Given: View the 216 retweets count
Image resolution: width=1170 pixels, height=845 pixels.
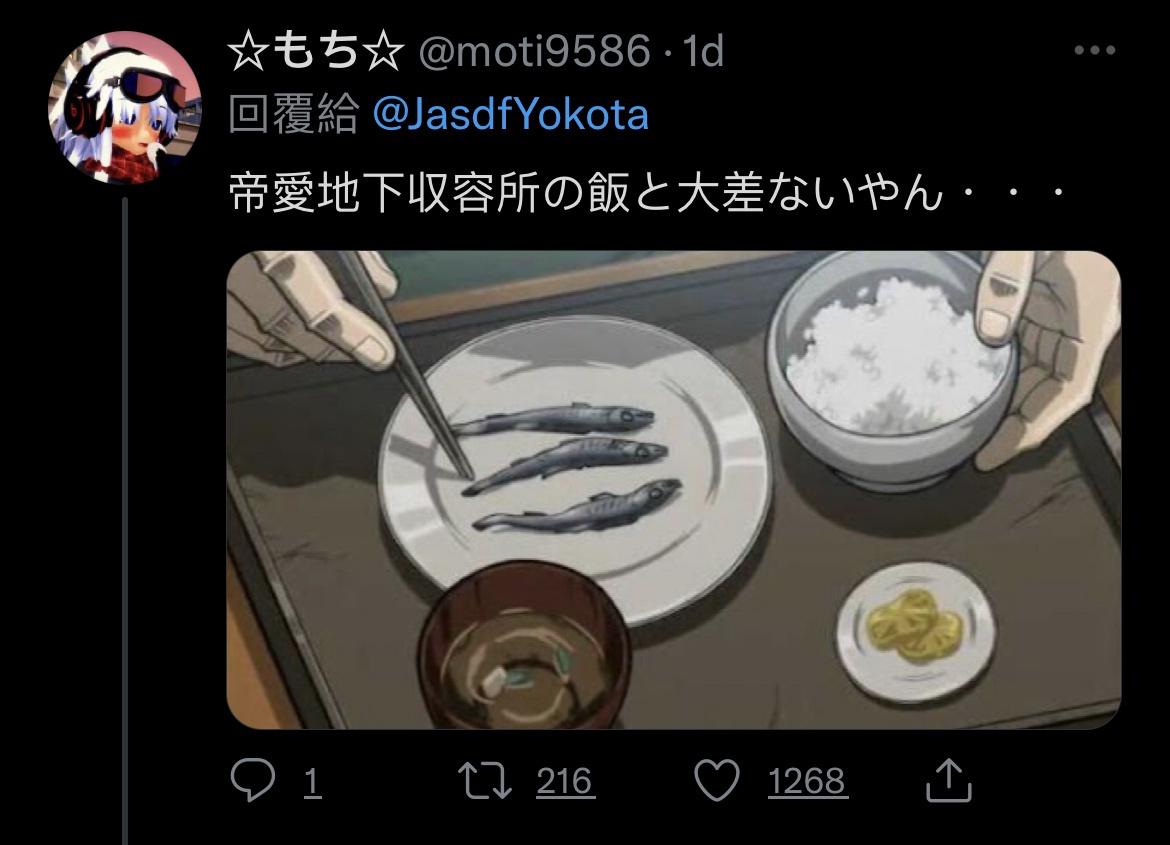Looking at the screenshot, I should 564,782.
